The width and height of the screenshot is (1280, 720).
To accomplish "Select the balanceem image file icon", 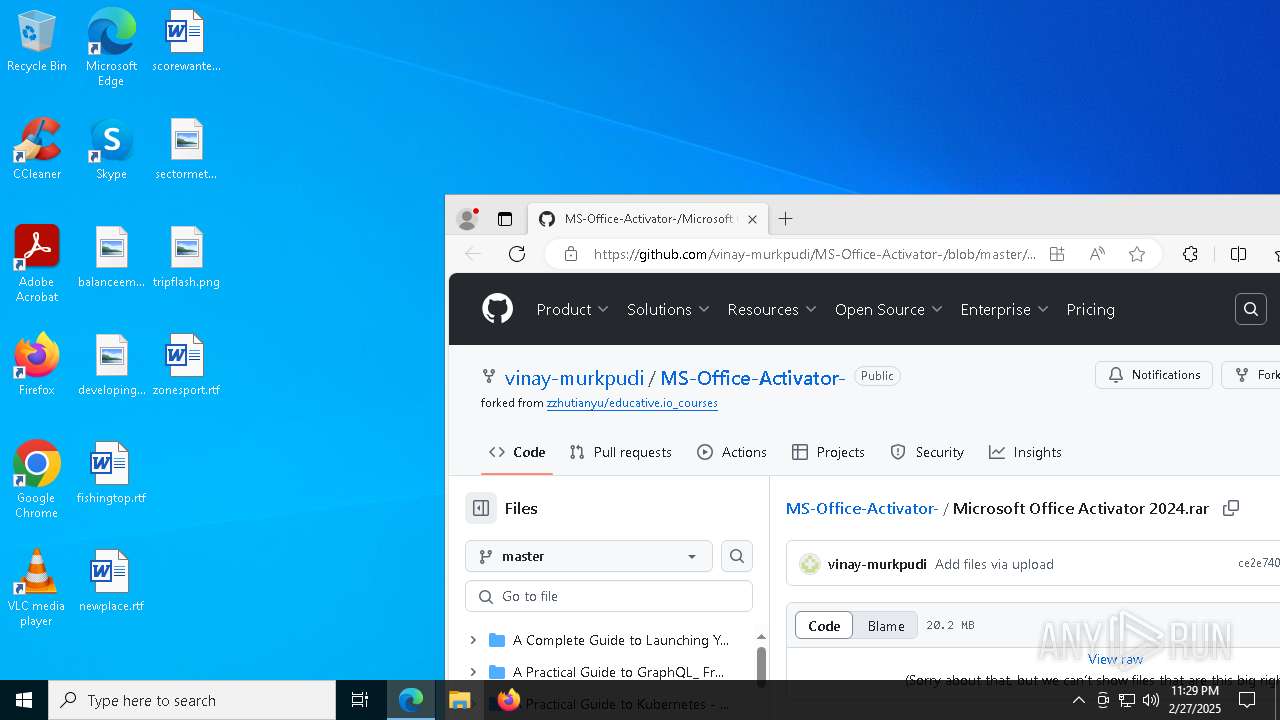I will point(111,258).
